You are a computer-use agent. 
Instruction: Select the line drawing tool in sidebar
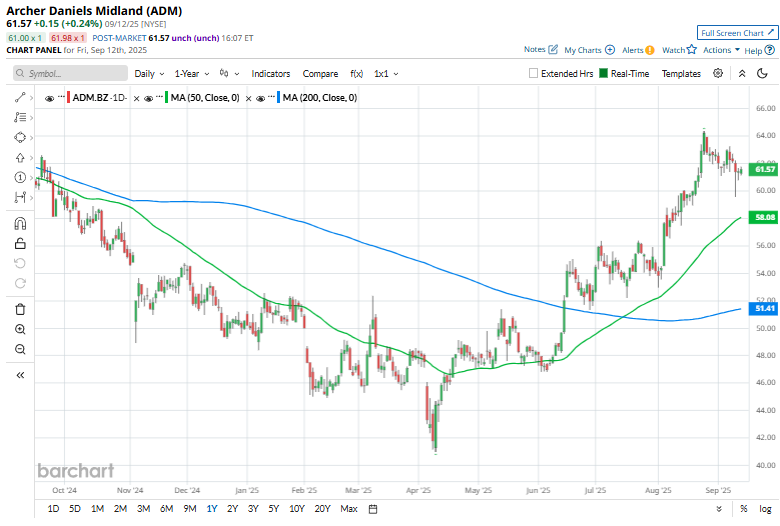pos(20,98)
